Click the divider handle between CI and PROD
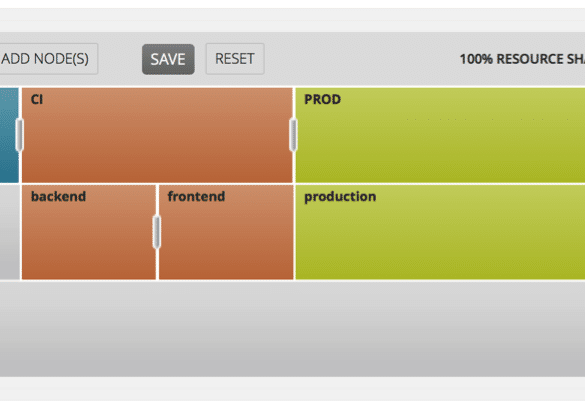This screenshot has height=413, width=585. tap(294, 135)
